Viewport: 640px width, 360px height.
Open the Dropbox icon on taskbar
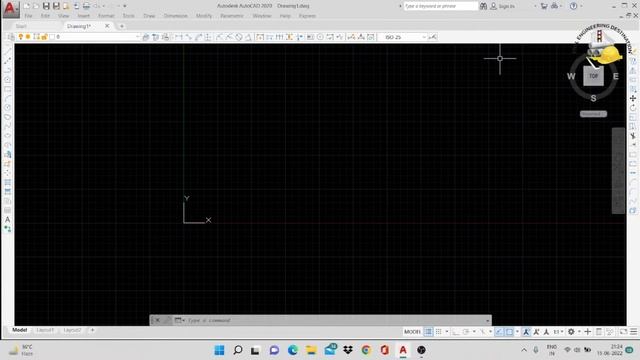click(x=348, y=350)
